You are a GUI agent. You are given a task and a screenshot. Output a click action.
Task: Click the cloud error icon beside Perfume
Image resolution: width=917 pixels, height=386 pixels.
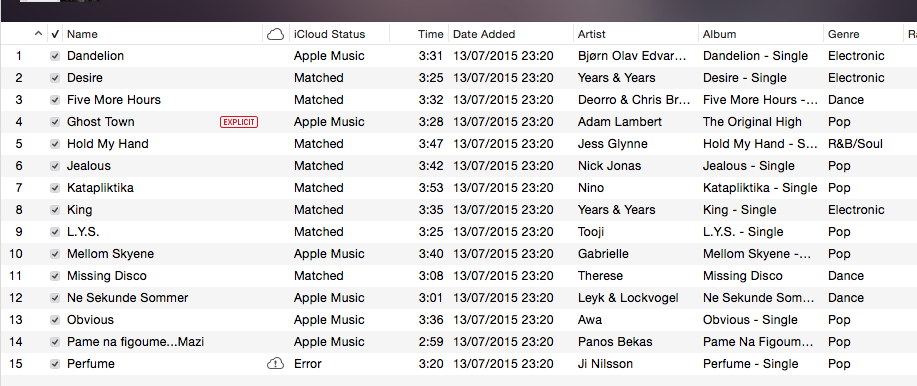click(x=275, y=364)
